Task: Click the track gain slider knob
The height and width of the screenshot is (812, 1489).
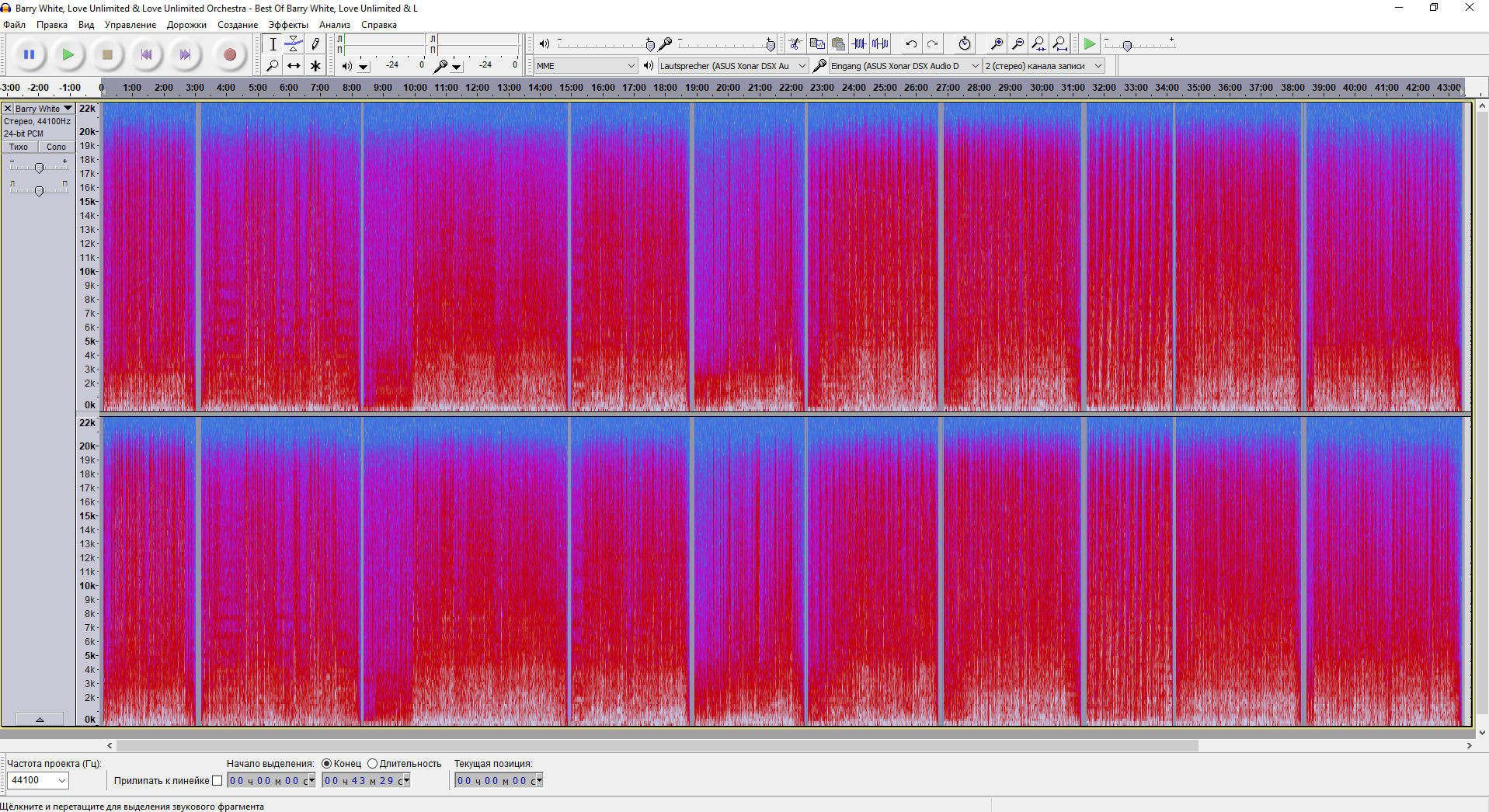Action: [x=39, y=168]
